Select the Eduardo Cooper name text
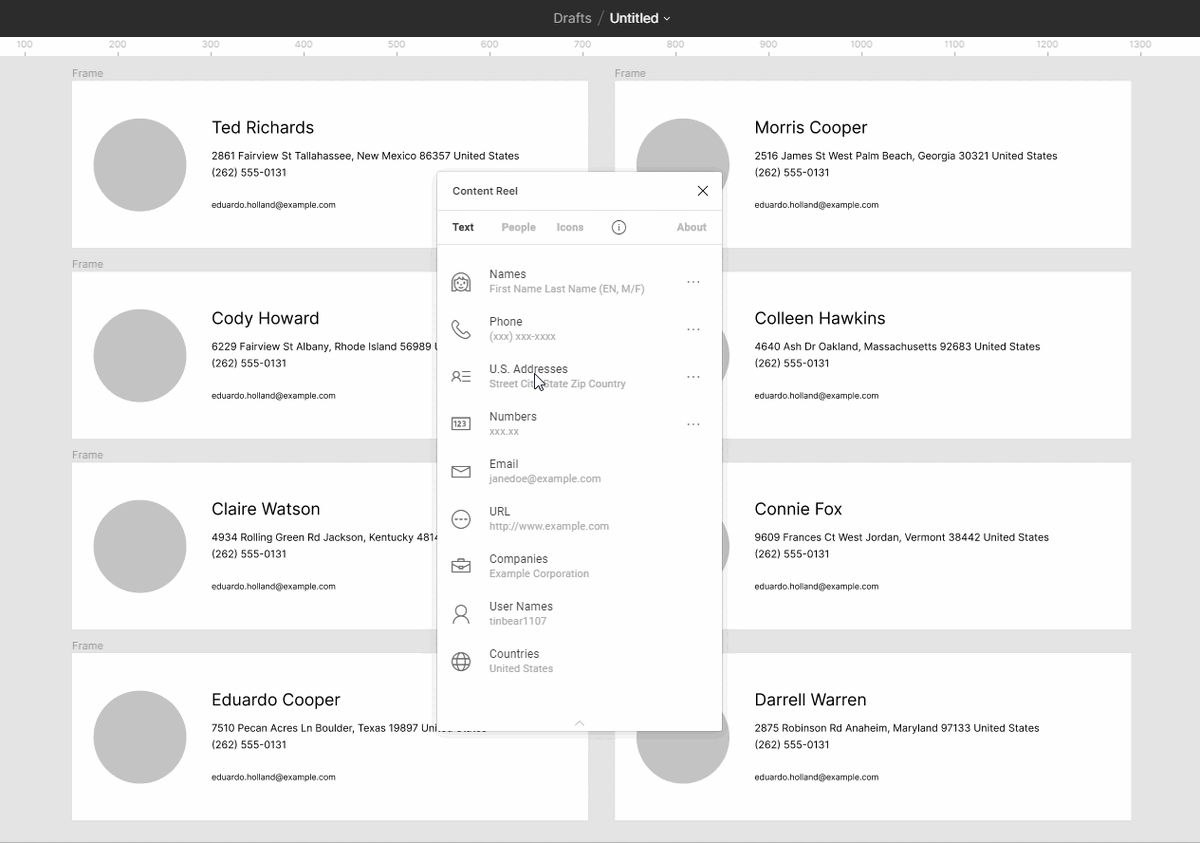 (x=276, y=700)
